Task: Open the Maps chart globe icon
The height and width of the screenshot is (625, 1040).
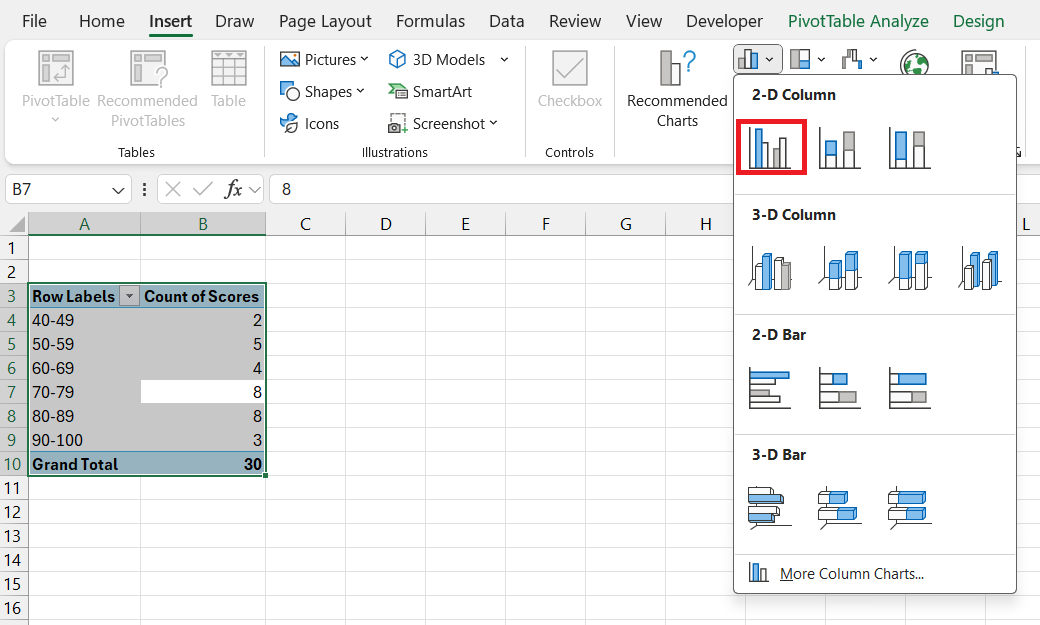Action: 914,64
